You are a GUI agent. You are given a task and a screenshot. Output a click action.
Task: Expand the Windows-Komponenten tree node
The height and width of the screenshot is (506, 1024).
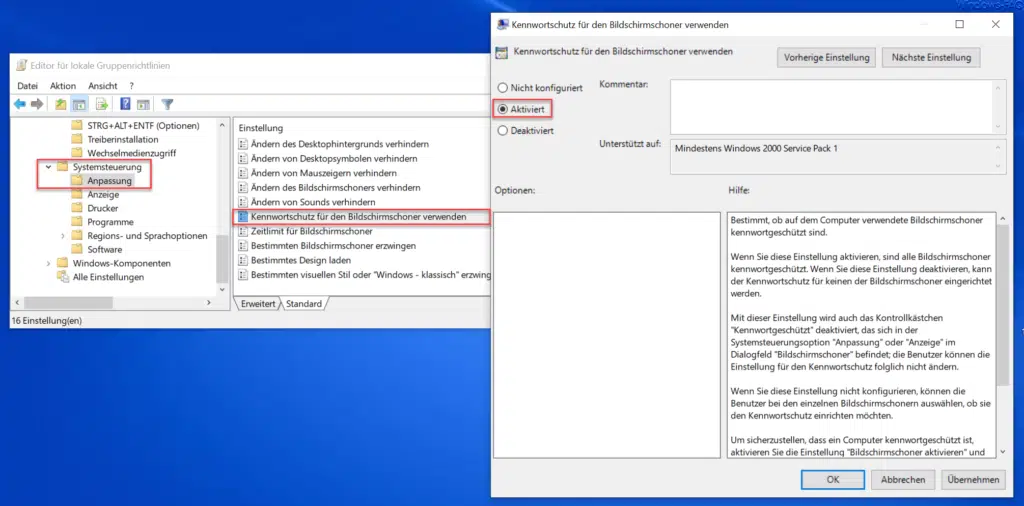[48, 263]
